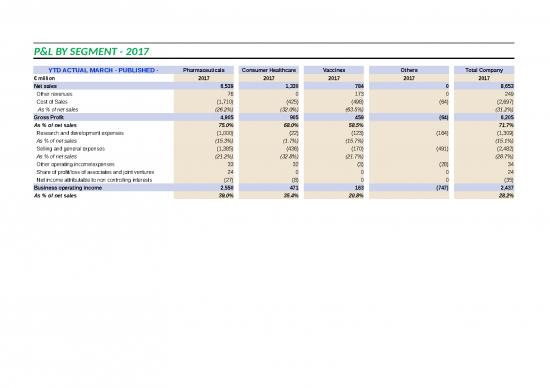Click the 'P&L BY SEGMENT - 2017' title
The image size is (550, 388).
pyautogui.click(x=91, y=52)
